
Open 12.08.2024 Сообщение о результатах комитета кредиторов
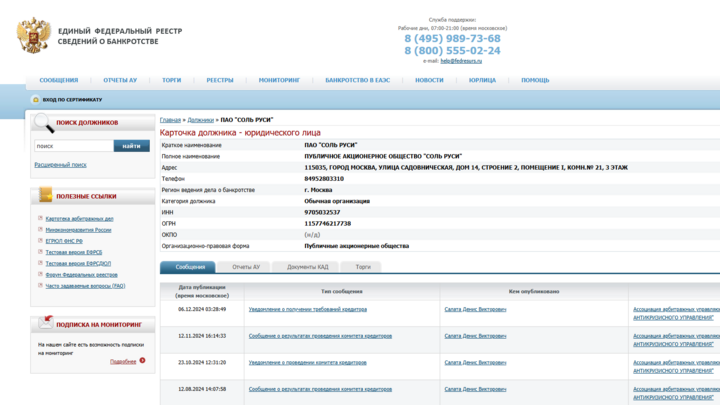[x=320, y=389]
